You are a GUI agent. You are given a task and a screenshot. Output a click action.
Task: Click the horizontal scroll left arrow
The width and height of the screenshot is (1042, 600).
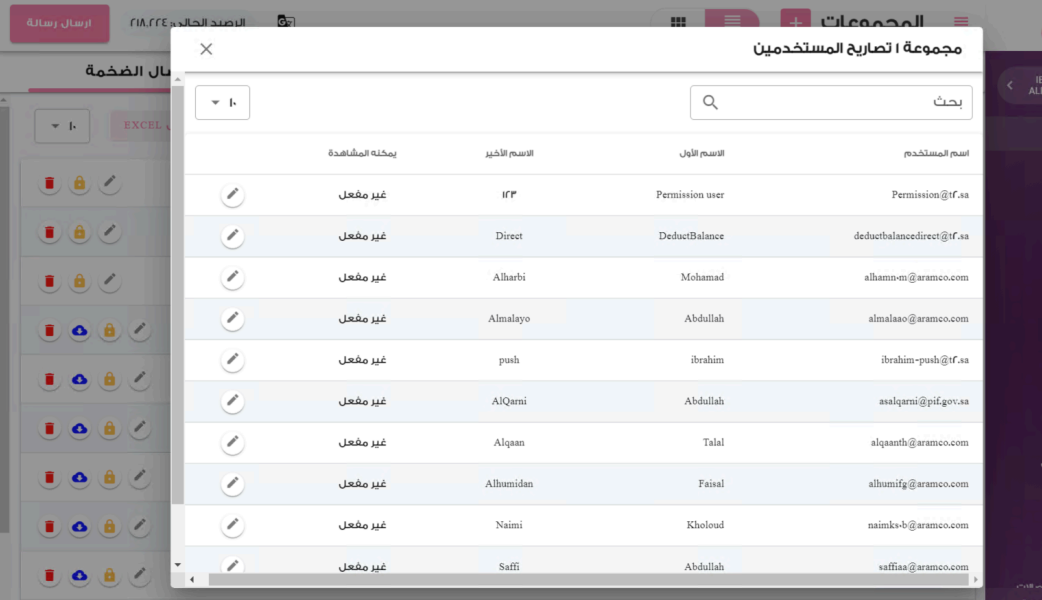pyautogui.click(x=192, y=579)
